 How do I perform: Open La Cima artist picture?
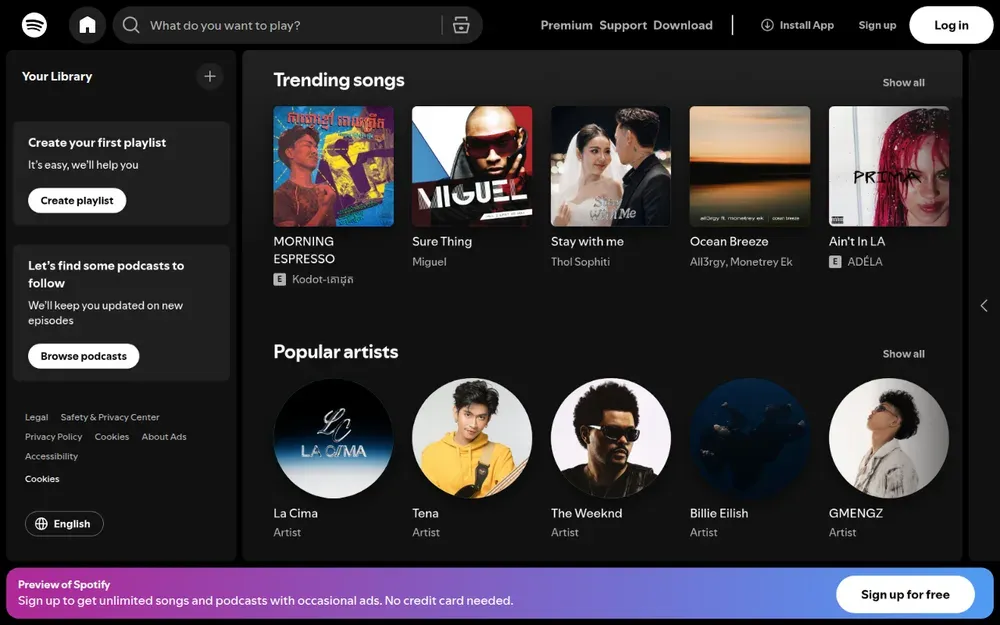[x=334, y=438]
